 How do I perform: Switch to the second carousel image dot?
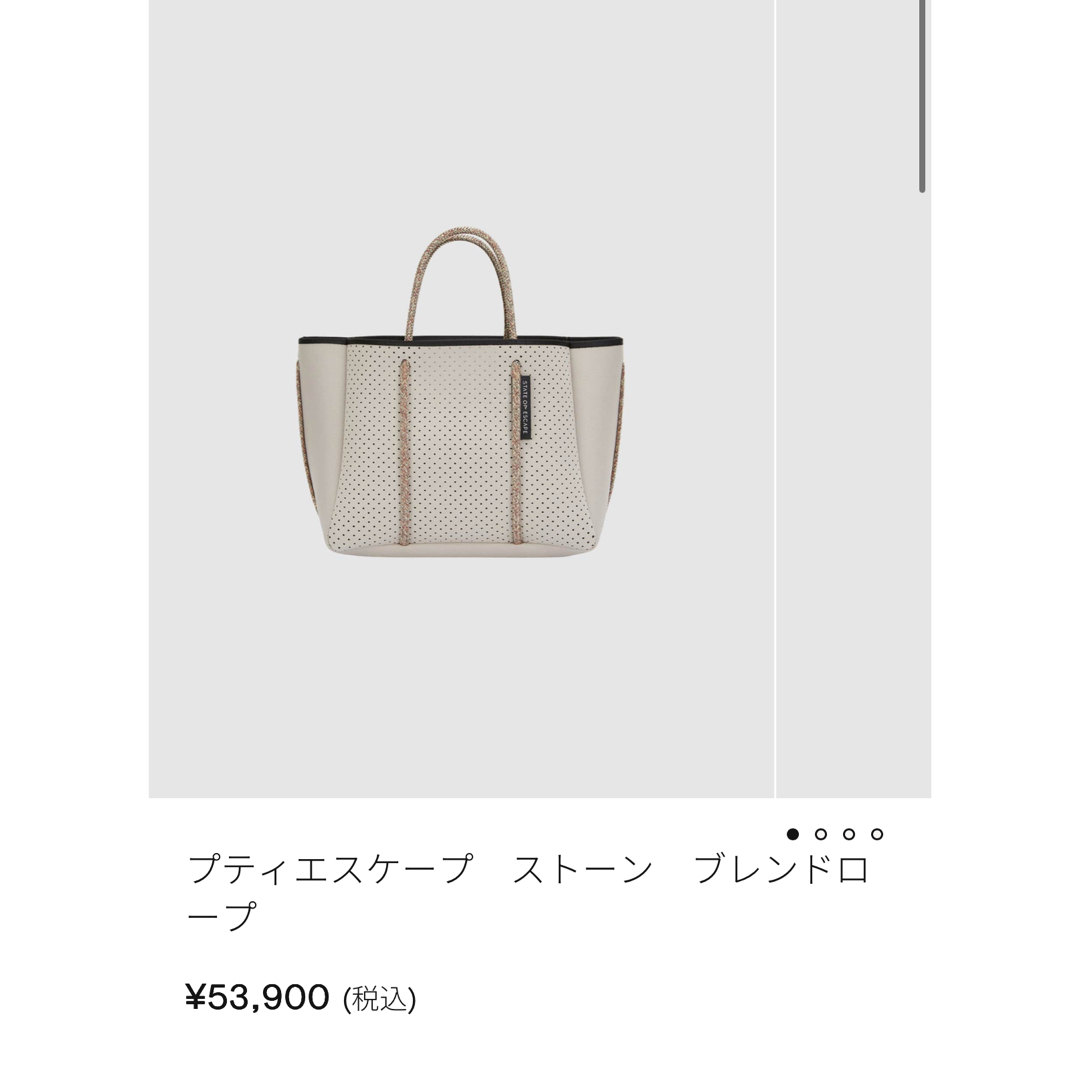820,834
